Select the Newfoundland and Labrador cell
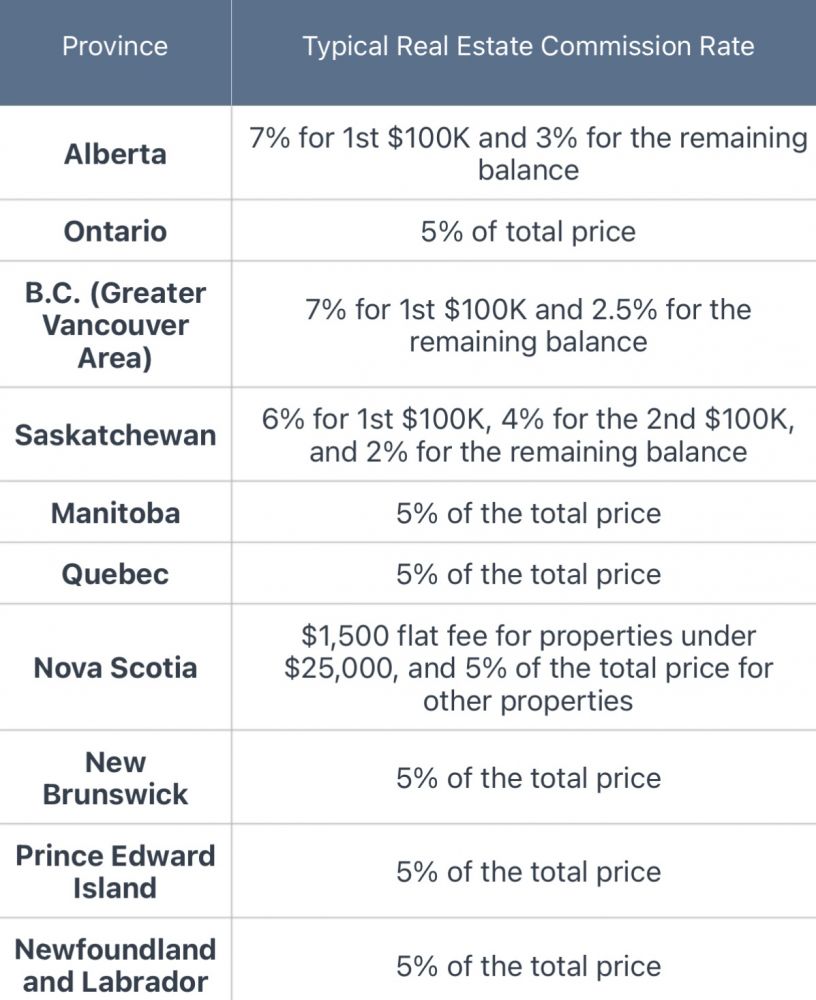Viewport: 816px width, 1000px height. point(115,965)
